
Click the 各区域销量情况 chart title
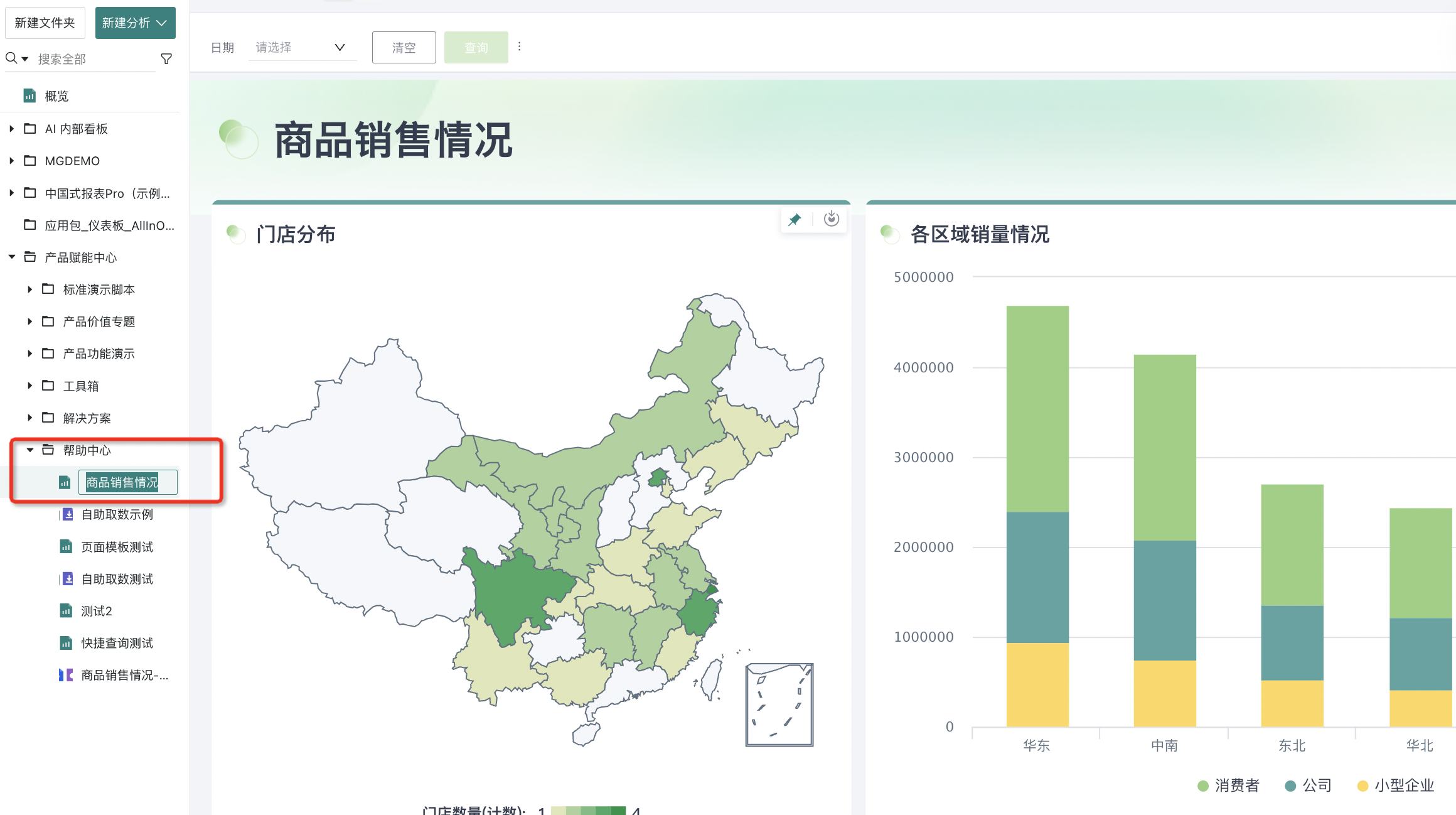[980, 234]
